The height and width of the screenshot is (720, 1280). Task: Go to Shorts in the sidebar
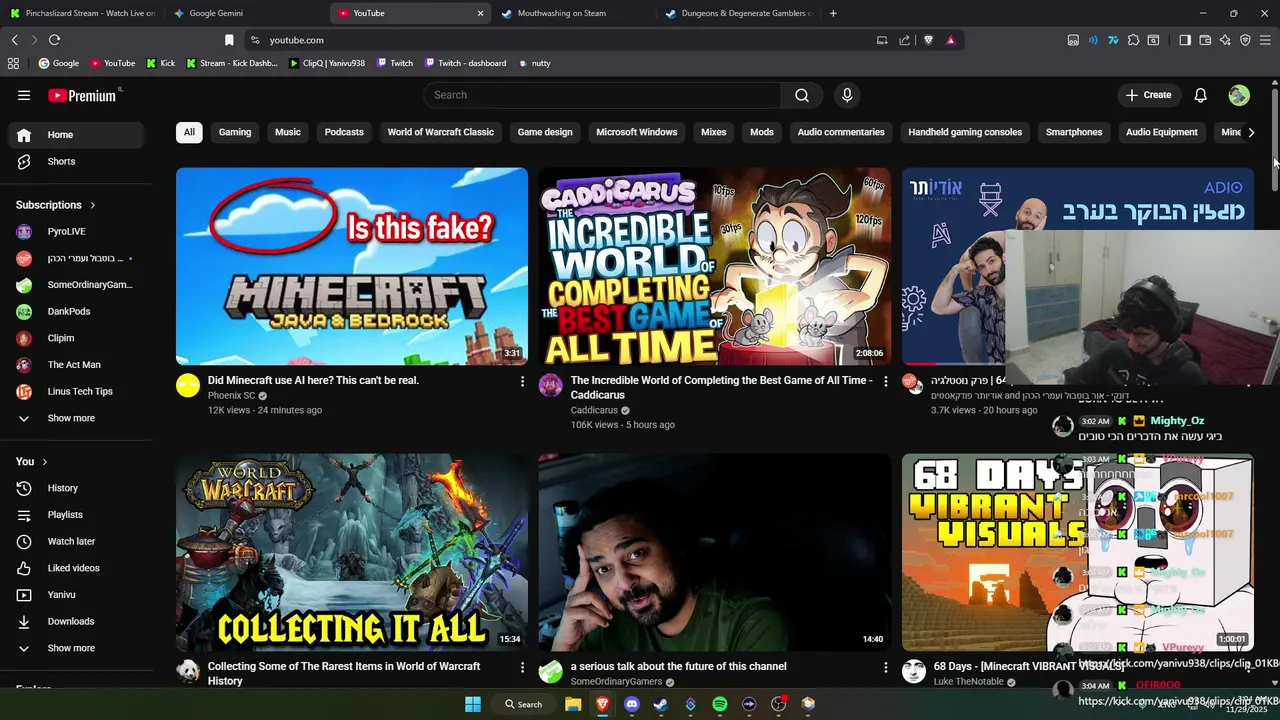[78, 161]
